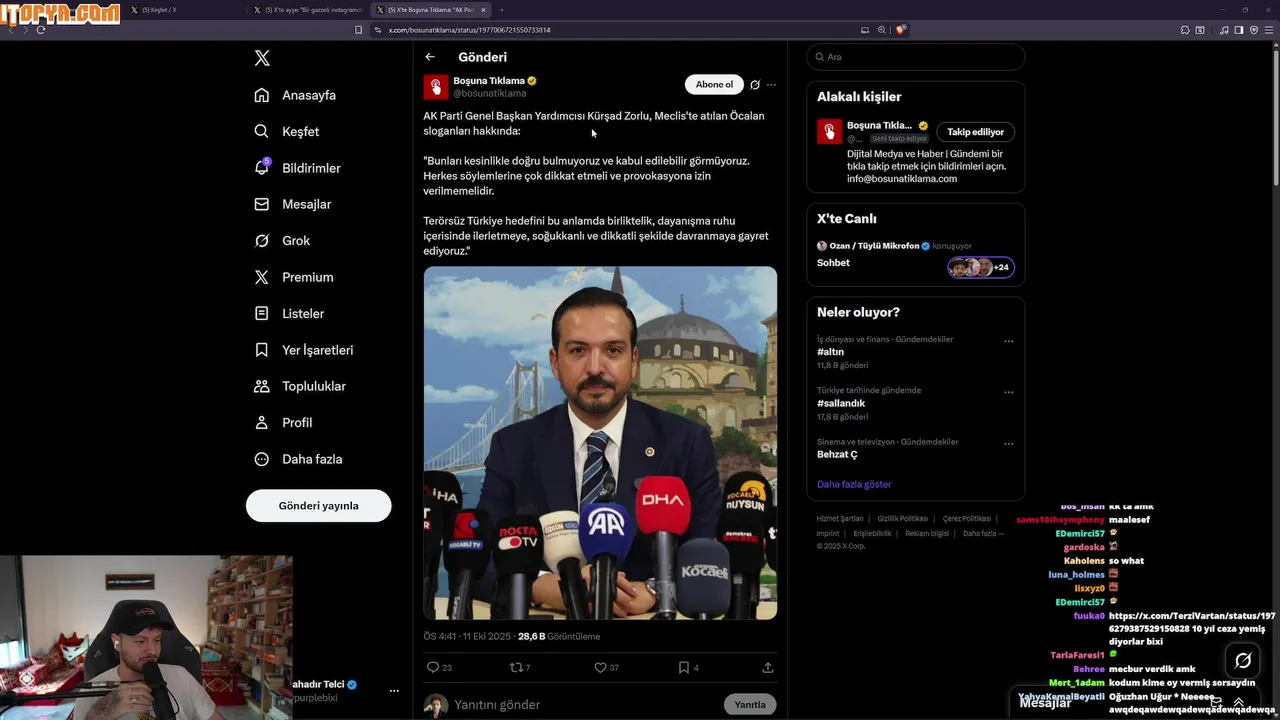Click the Bildirimler bell icon
Viewport: 1280px width, 720px height.
coord(262,168)
